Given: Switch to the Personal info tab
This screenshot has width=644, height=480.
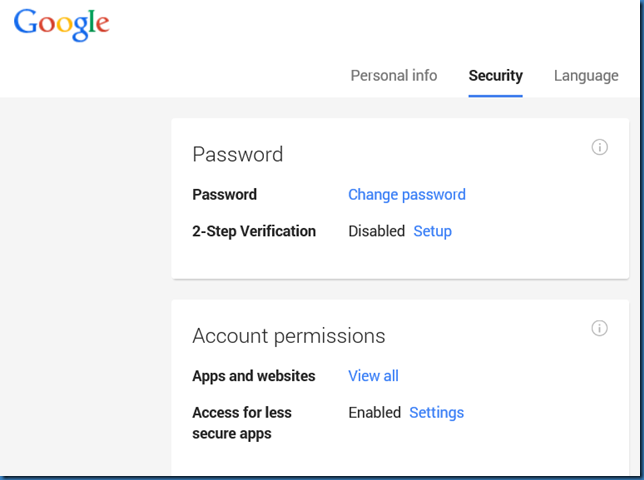Looking at the screenshot, I should coord(393,76).
